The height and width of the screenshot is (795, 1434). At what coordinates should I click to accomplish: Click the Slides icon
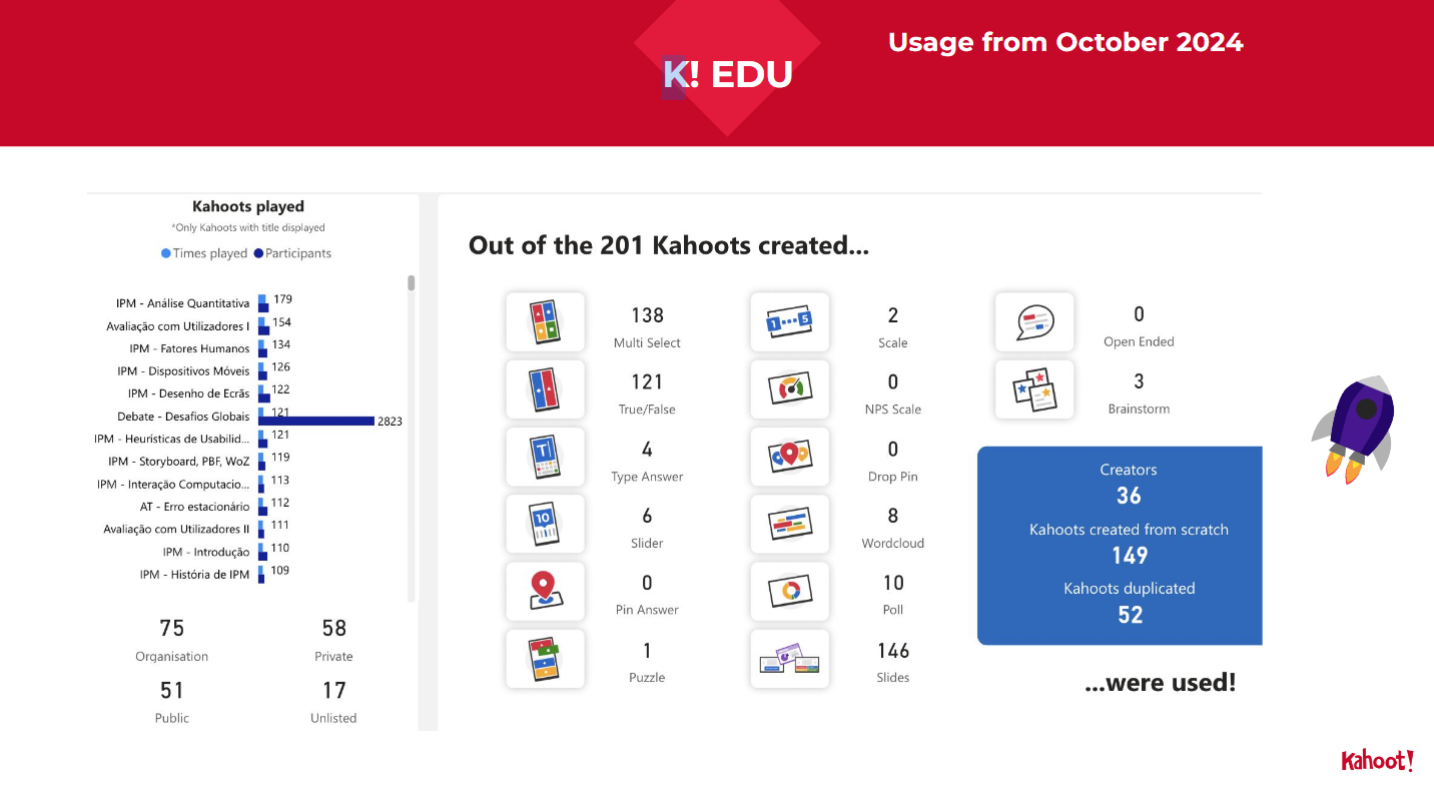click(790, 658)
